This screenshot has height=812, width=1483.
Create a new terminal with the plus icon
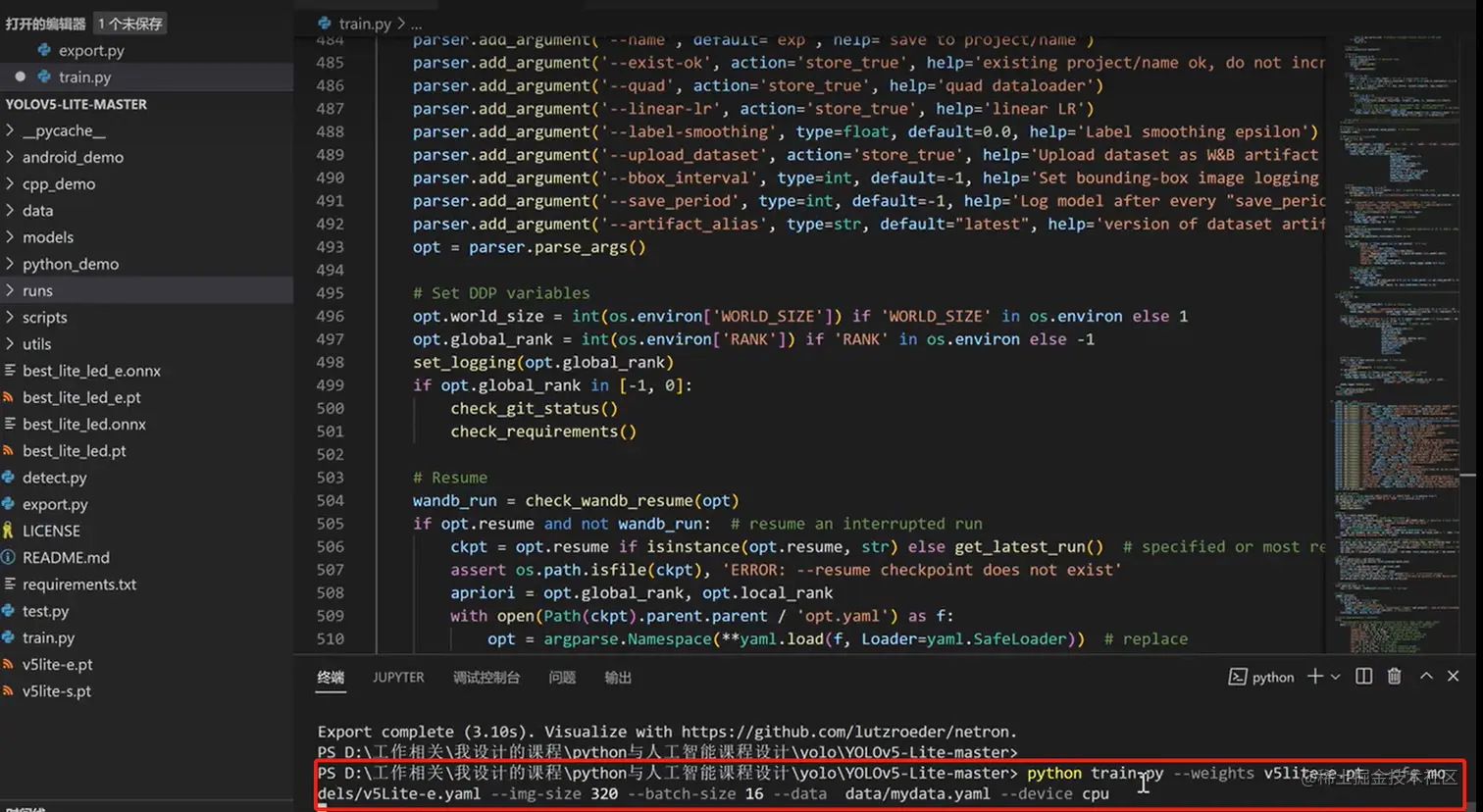(x=1315, y=677)
